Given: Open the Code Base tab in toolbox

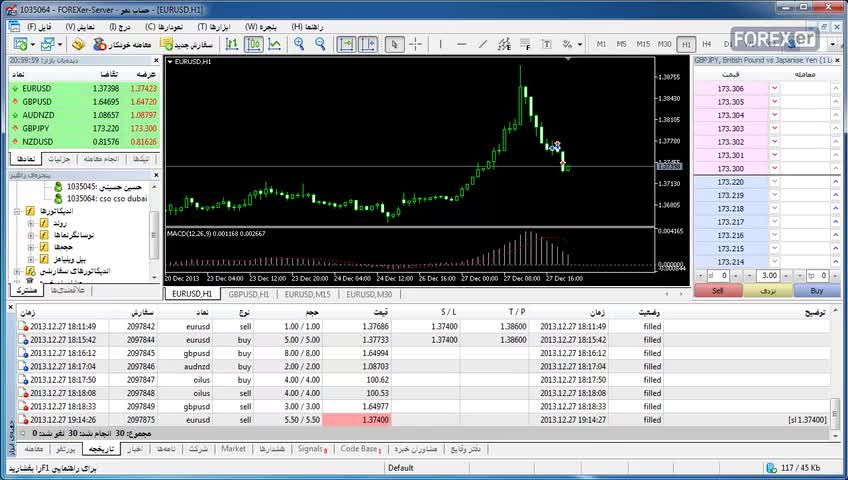Looking at the screenshot, I should click(x=361, y=449).
